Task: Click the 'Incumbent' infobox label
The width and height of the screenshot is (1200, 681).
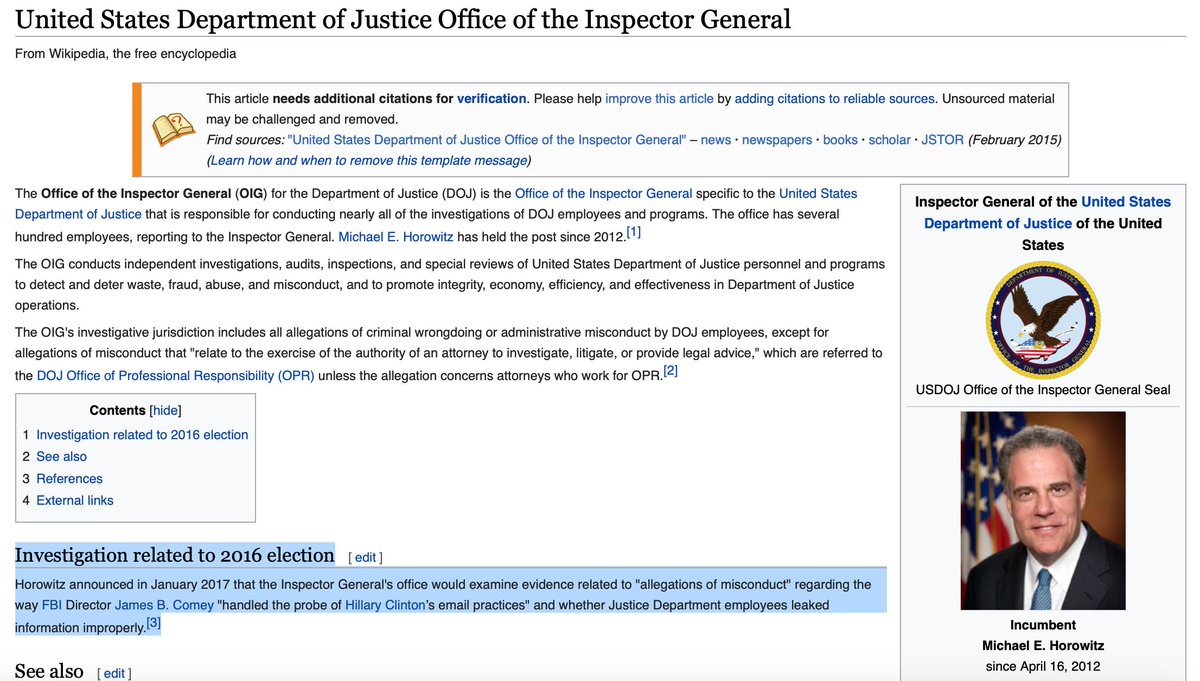Action: coord(1043,625)
